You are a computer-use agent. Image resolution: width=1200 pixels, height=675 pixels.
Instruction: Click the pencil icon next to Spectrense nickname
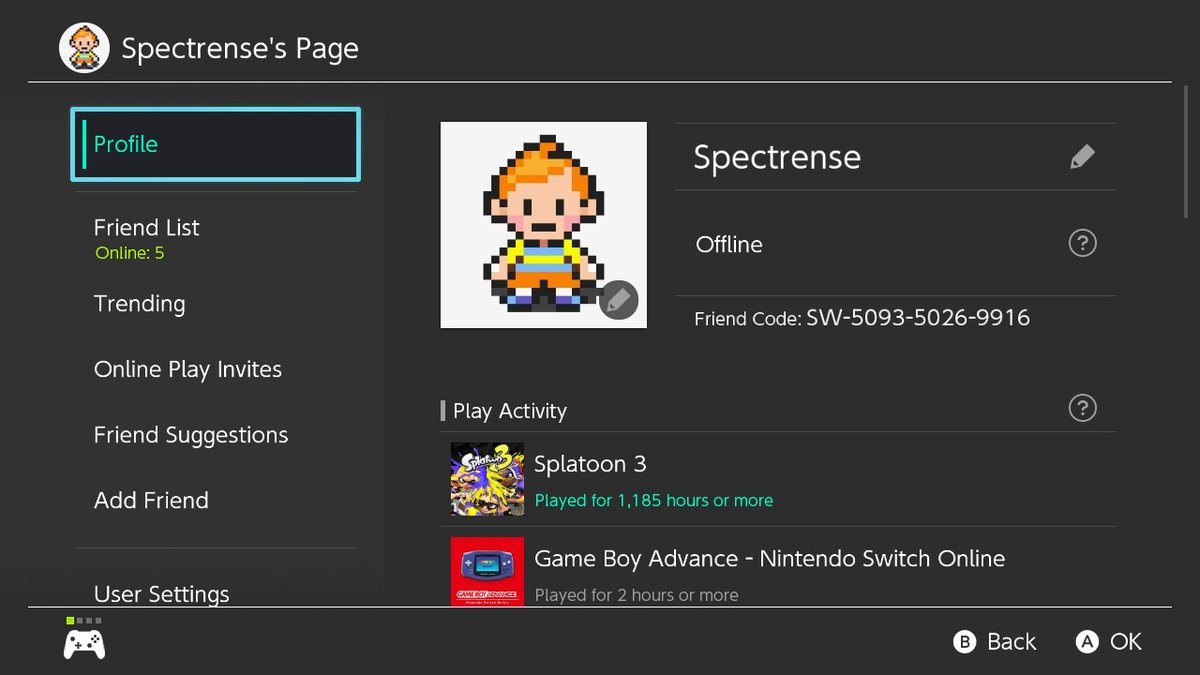pyautogui.click(x=1082, y=157)
